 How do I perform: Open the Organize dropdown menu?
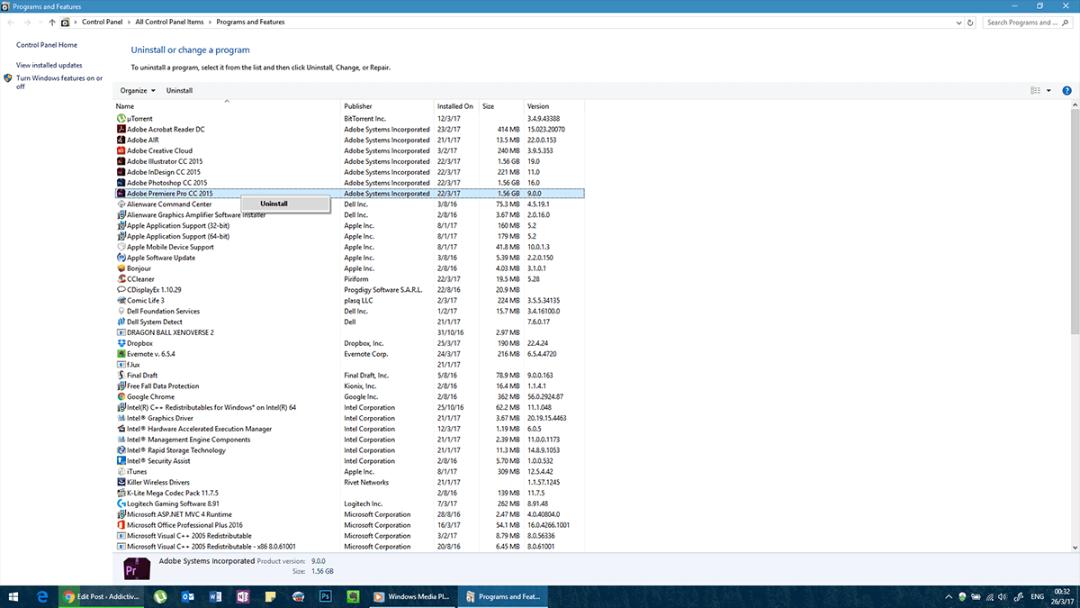click(138, 90)
